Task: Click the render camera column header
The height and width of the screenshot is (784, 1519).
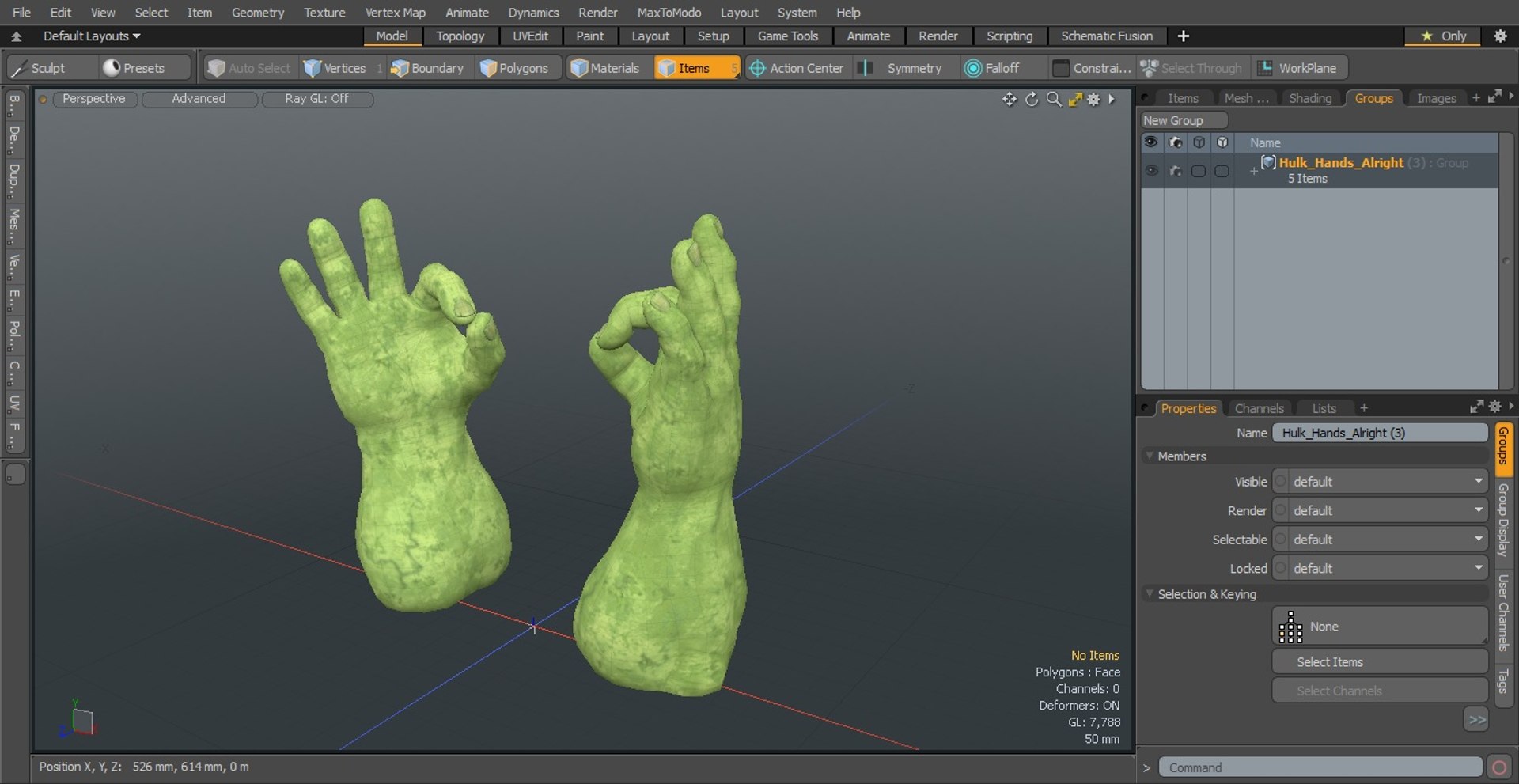Action: (1175, 142)
